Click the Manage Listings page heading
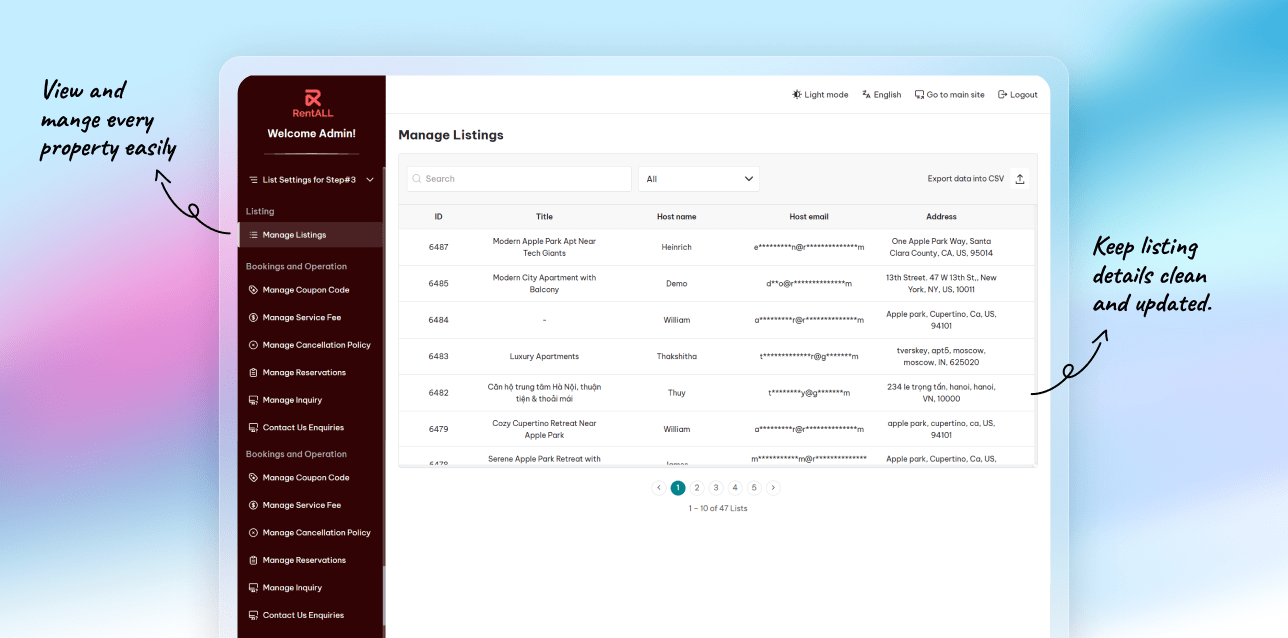This screenshot has height=638, width=1288. pos(451,135)
